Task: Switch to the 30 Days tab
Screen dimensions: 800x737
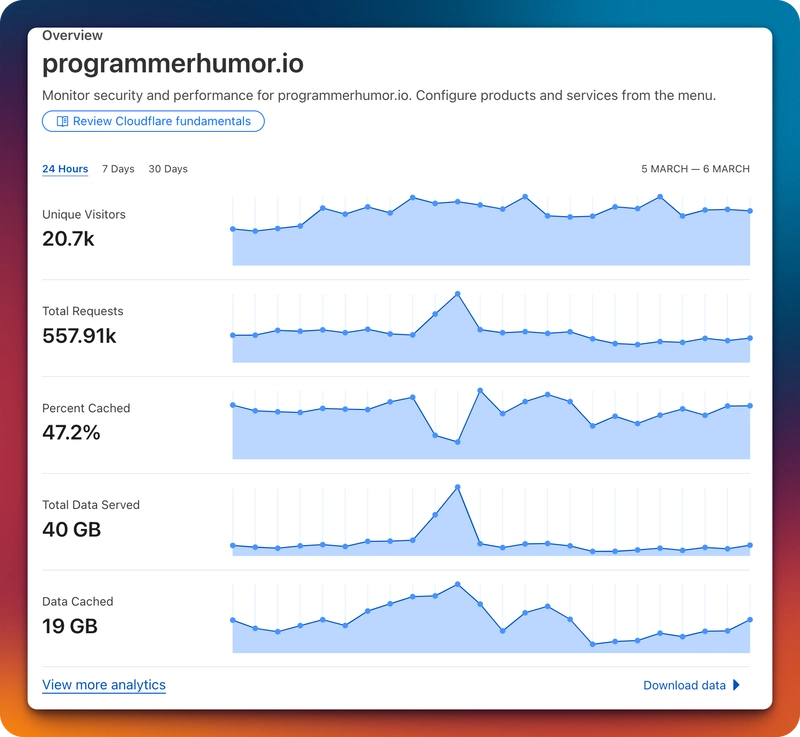Action: tap(168, 169)
